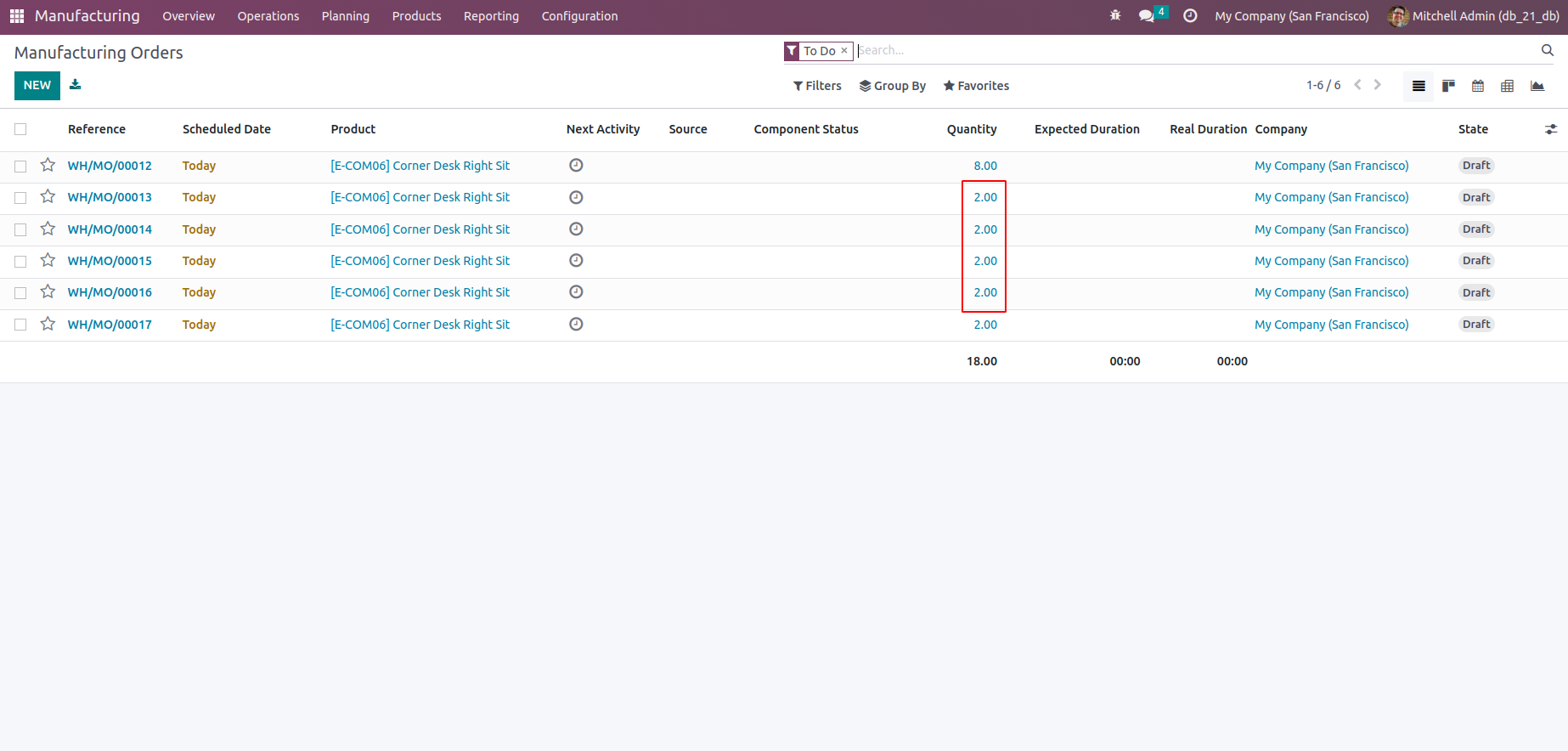The image size is (1568, 752).
Task: Remove the To Do filter tag
Action: coord(843,51)
